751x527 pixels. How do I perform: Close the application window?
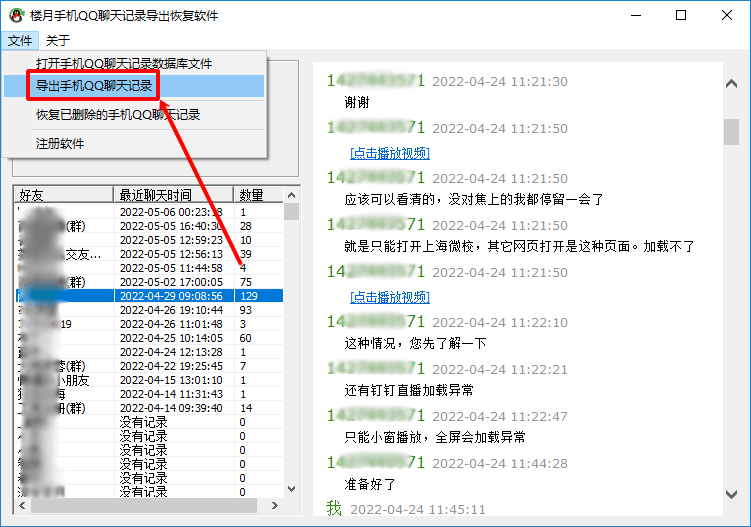point(727,15)
